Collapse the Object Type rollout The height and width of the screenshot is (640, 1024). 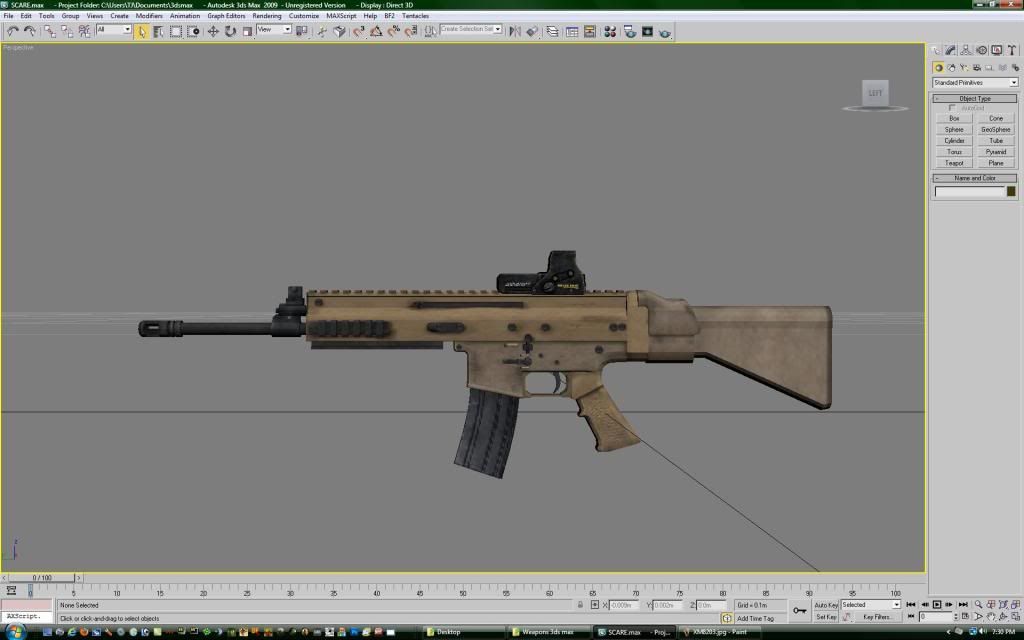(x=974, y=98)
